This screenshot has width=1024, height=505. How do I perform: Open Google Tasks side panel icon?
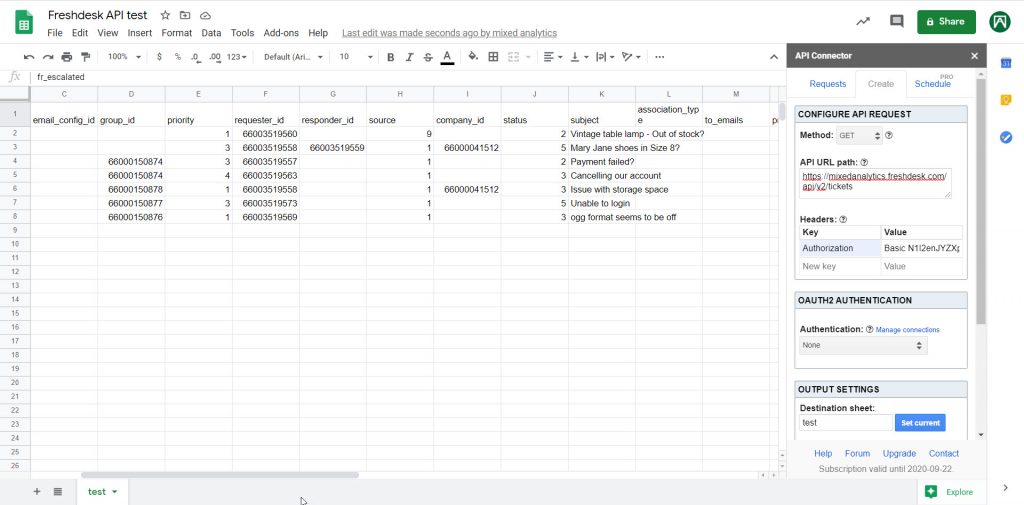1006,137
